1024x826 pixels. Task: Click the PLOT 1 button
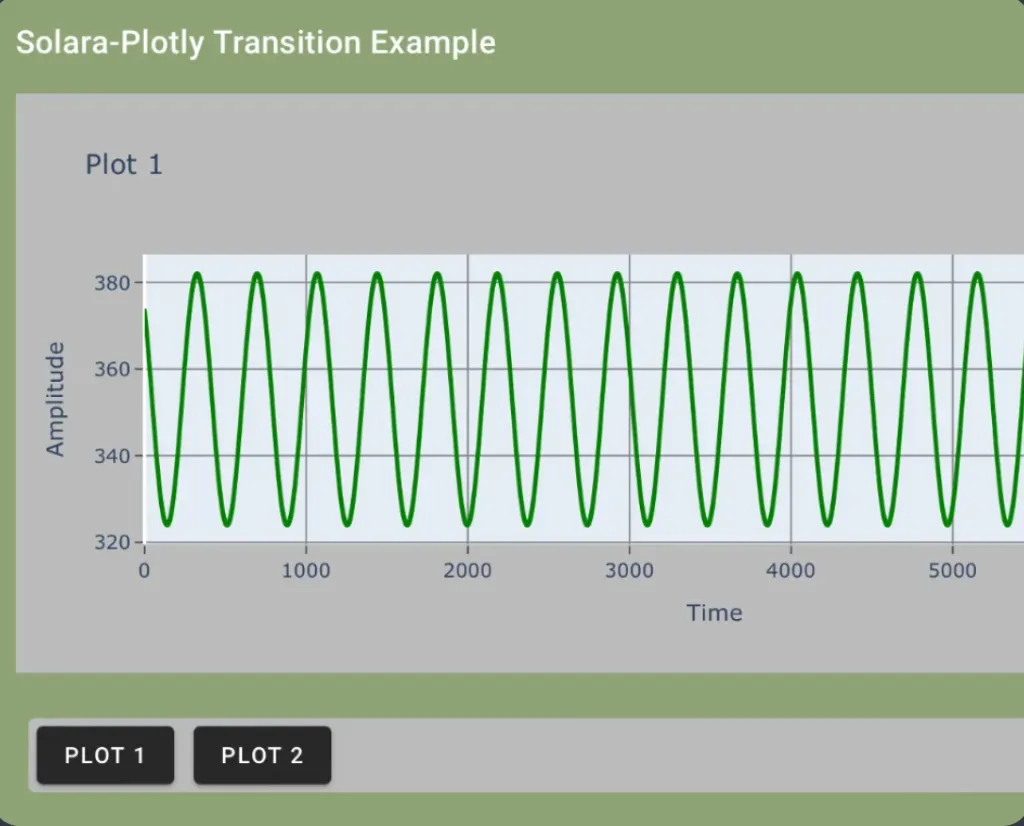[x=105, y=755]
